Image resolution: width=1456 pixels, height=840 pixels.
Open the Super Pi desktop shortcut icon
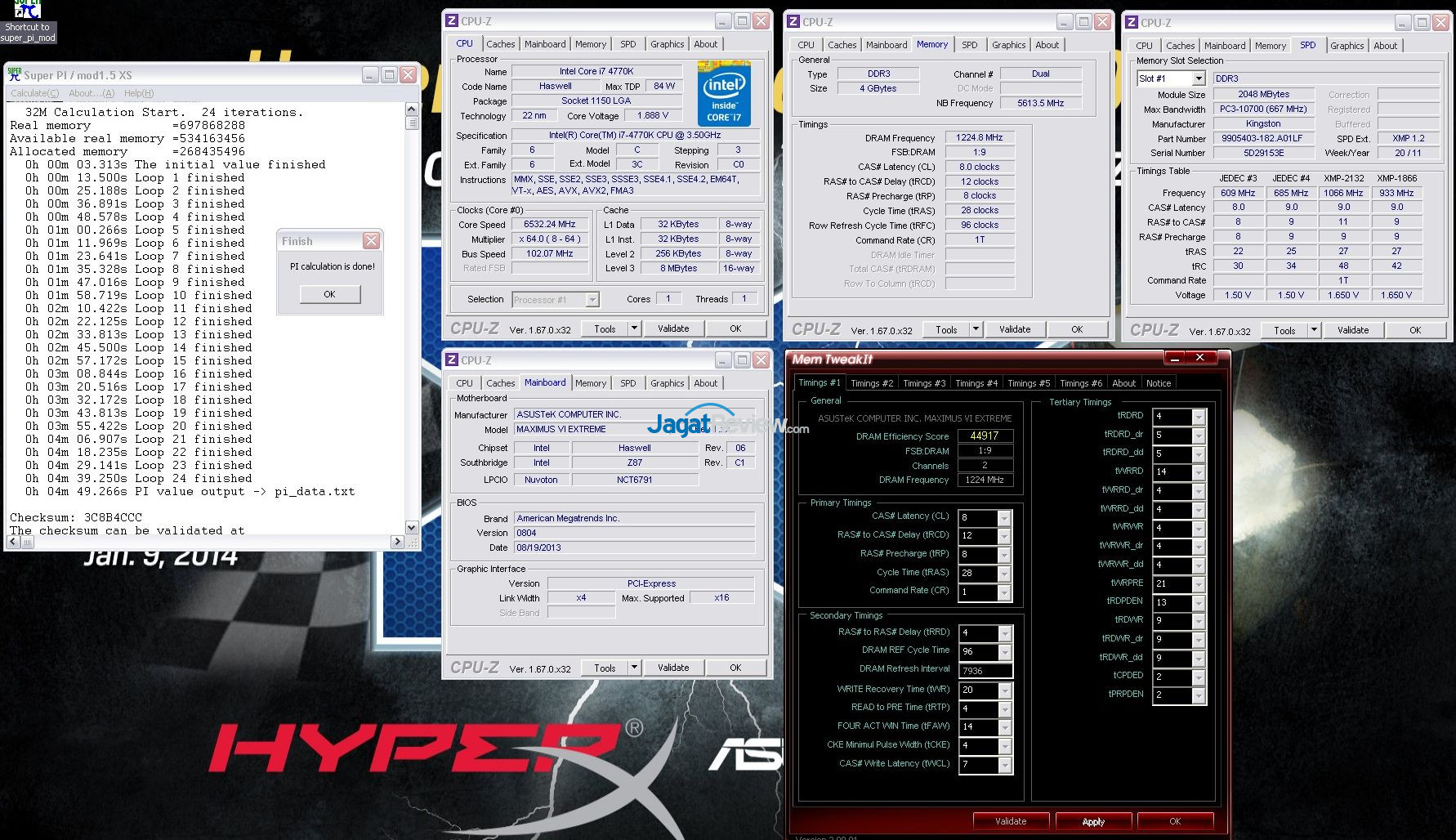pyautogui.click(x=27, y=11)
